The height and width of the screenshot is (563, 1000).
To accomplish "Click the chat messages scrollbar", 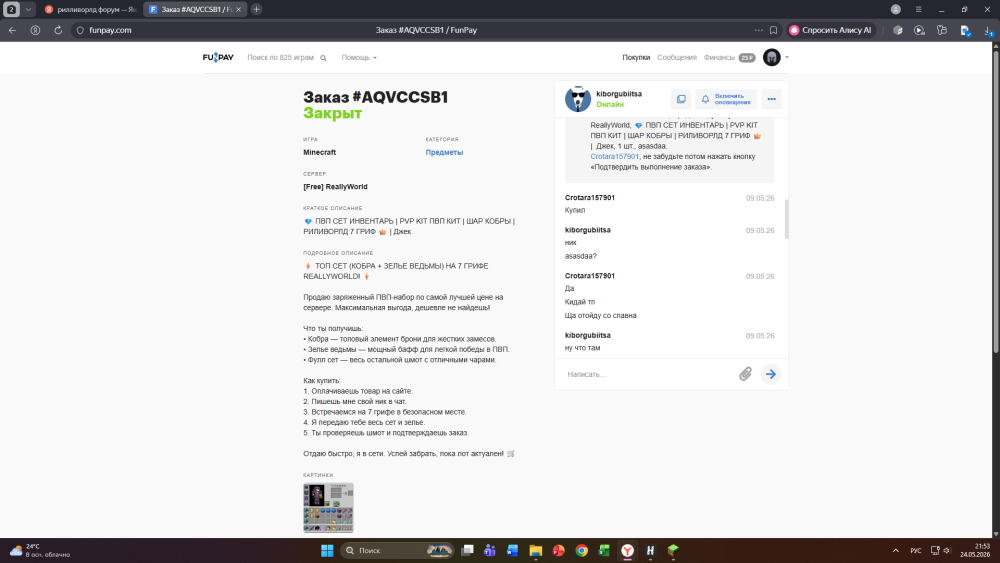I will pos(786,219).
